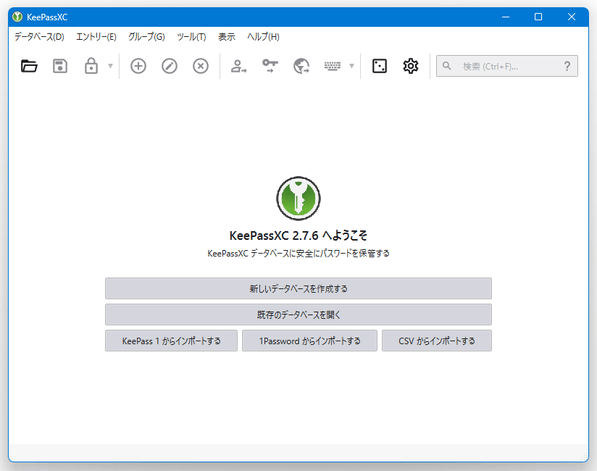Click 1Password からインポートする button
597x471 pixels.
pyautogui.click(x=310, y=341)
